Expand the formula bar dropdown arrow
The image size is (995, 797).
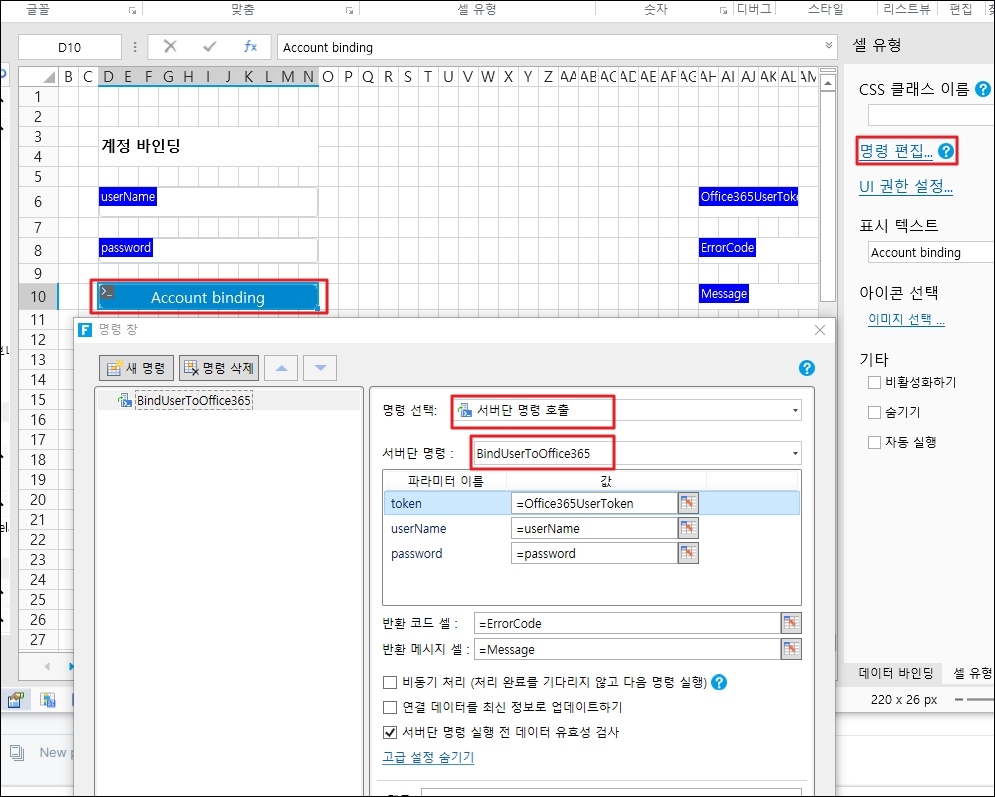point(829,46)
